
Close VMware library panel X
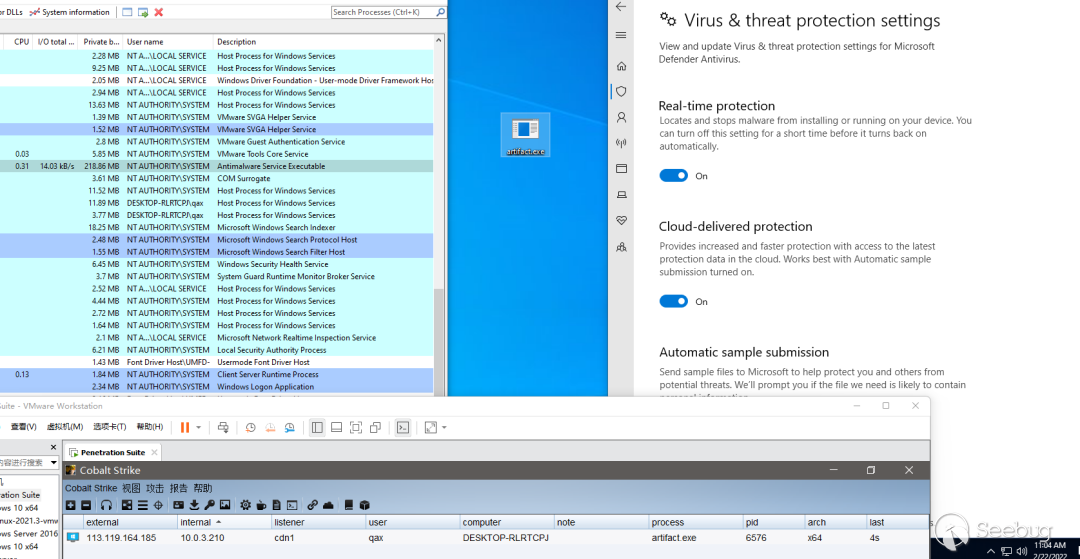point(54,447)
